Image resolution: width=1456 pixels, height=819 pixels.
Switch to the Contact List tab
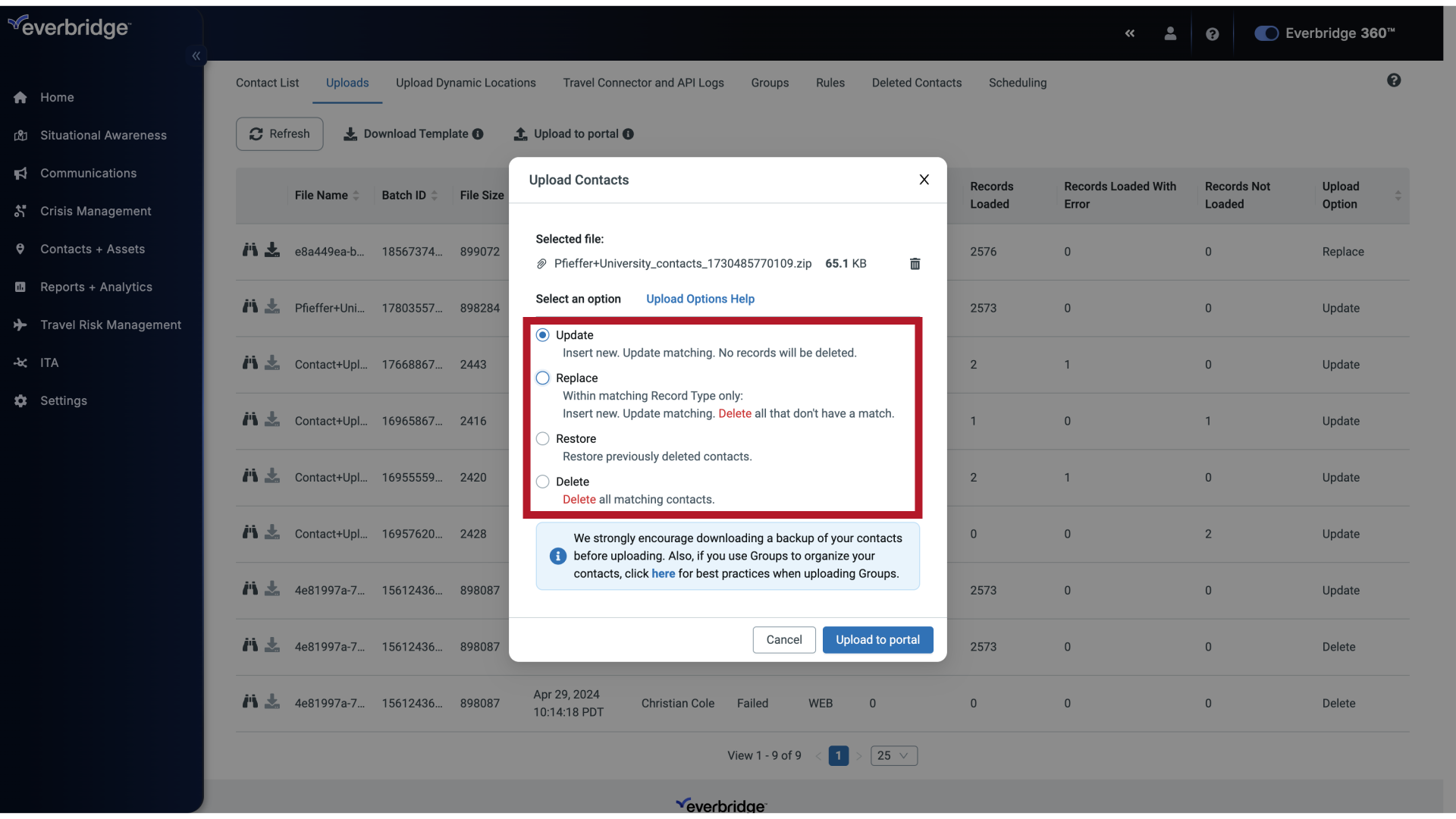[267, 82]
